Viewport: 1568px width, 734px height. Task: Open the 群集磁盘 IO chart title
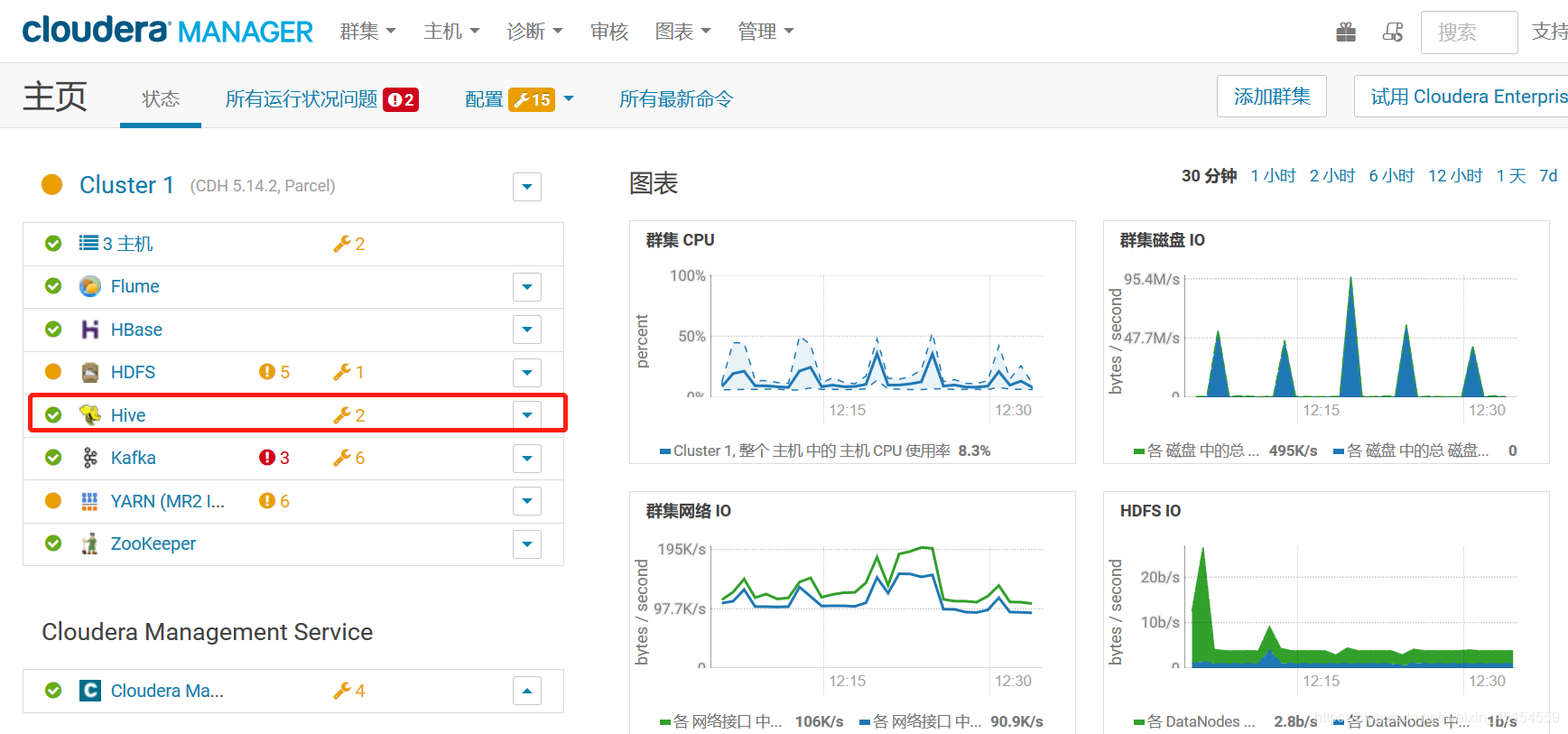coord(1162,240)
